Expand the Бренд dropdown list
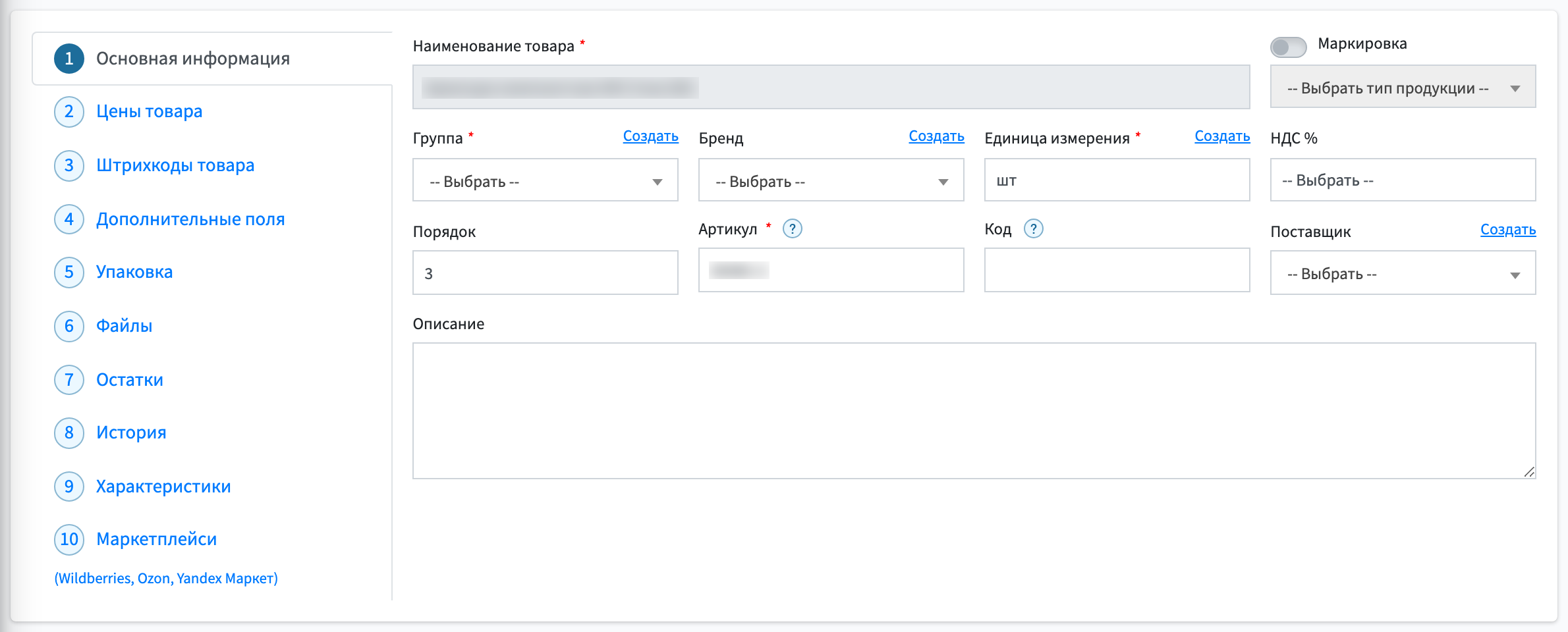 (831, 180)
